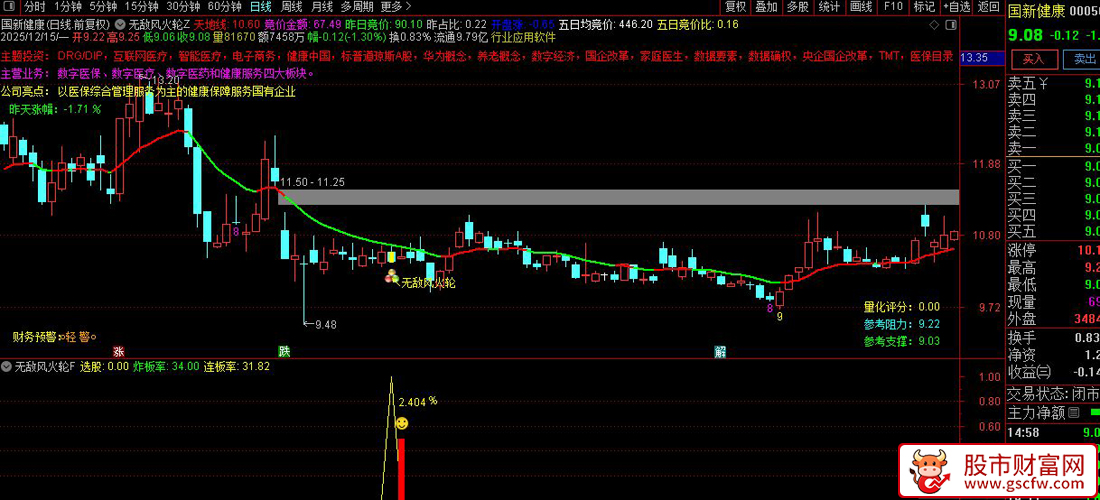This screenshot has width=1100, height=500.
Task: Select the 1分钟 period tab
Action: coord(67,7)
